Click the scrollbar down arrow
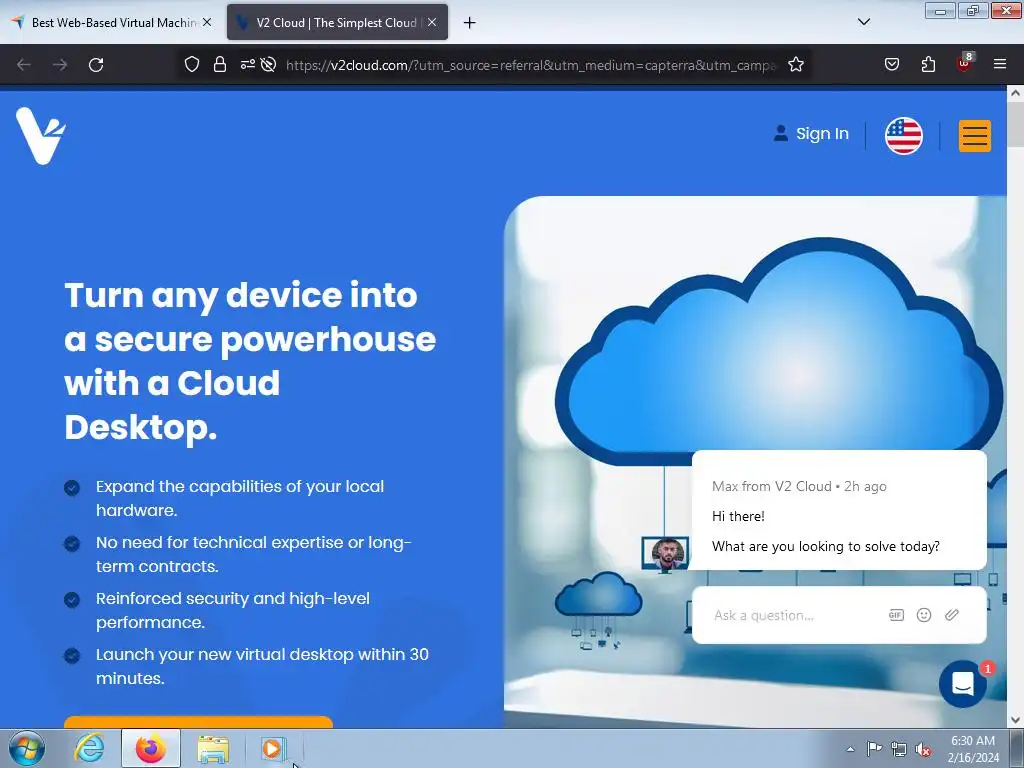This screenshot has width=1024, height=768. (1015, 720)
